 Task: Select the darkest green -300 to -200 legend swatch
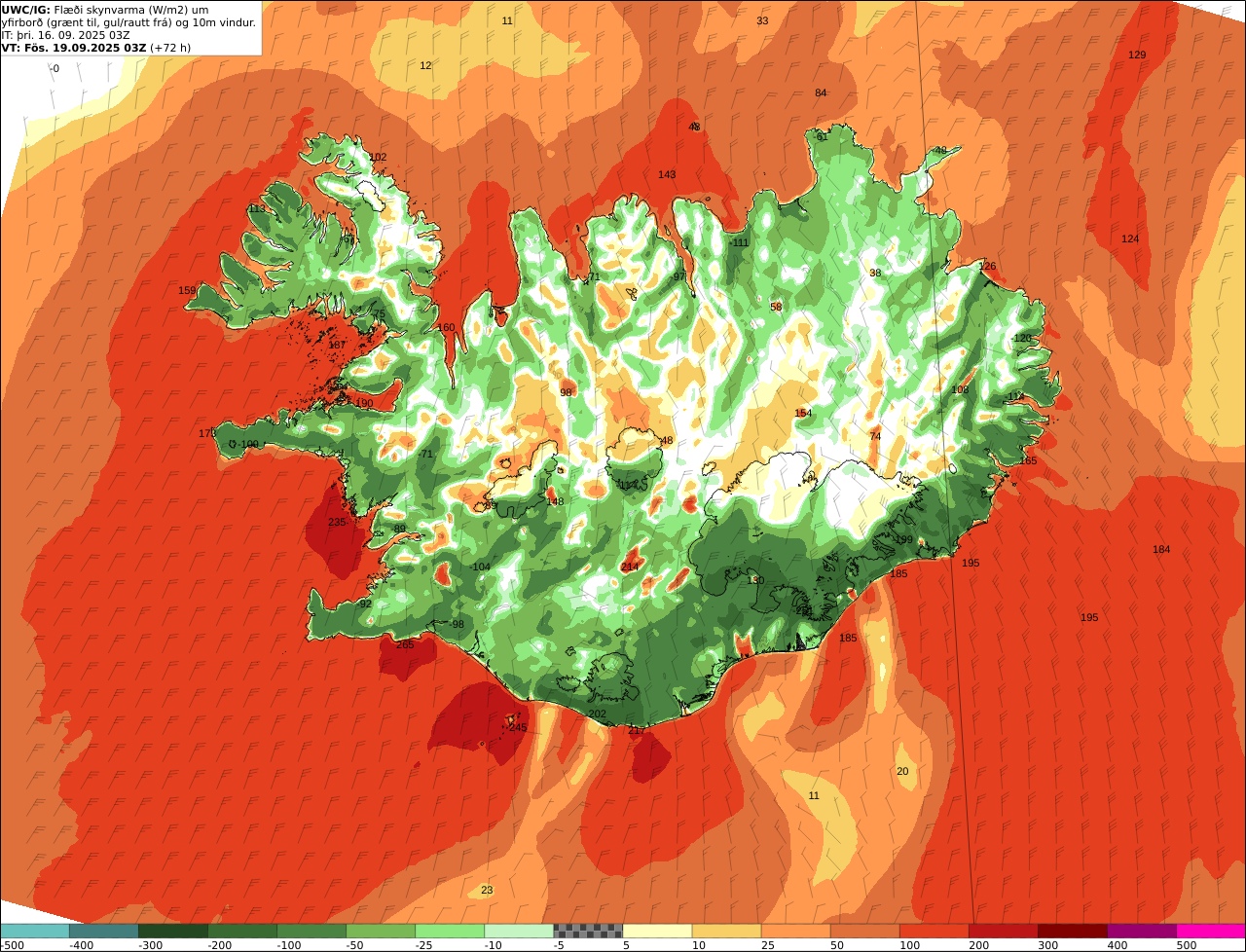(x=173, y=931)
